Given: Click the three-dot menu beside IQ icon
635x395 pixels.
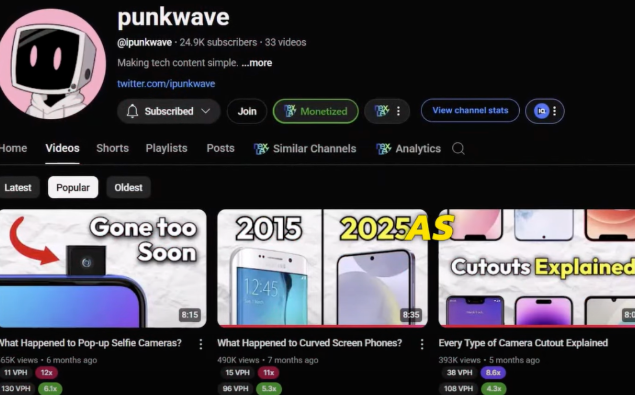Looking at the screenshot, I should click(555, 111).
